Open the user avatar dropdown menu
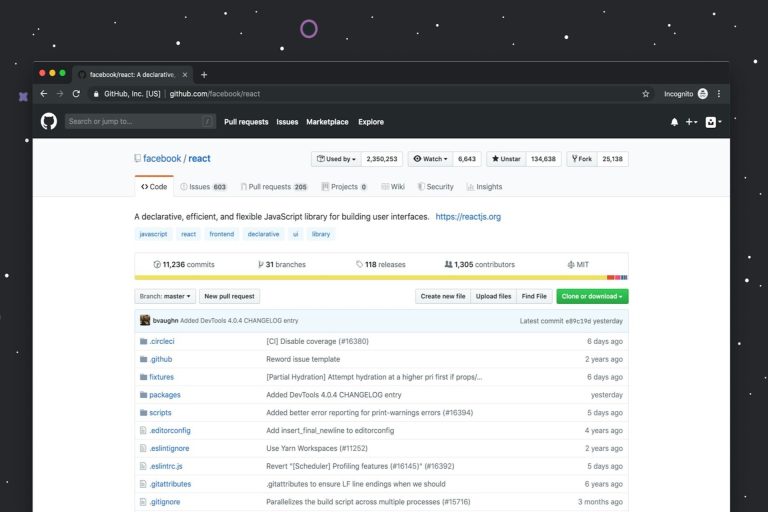Viewport: 768px width, 512px height. [x=713, y=122]
